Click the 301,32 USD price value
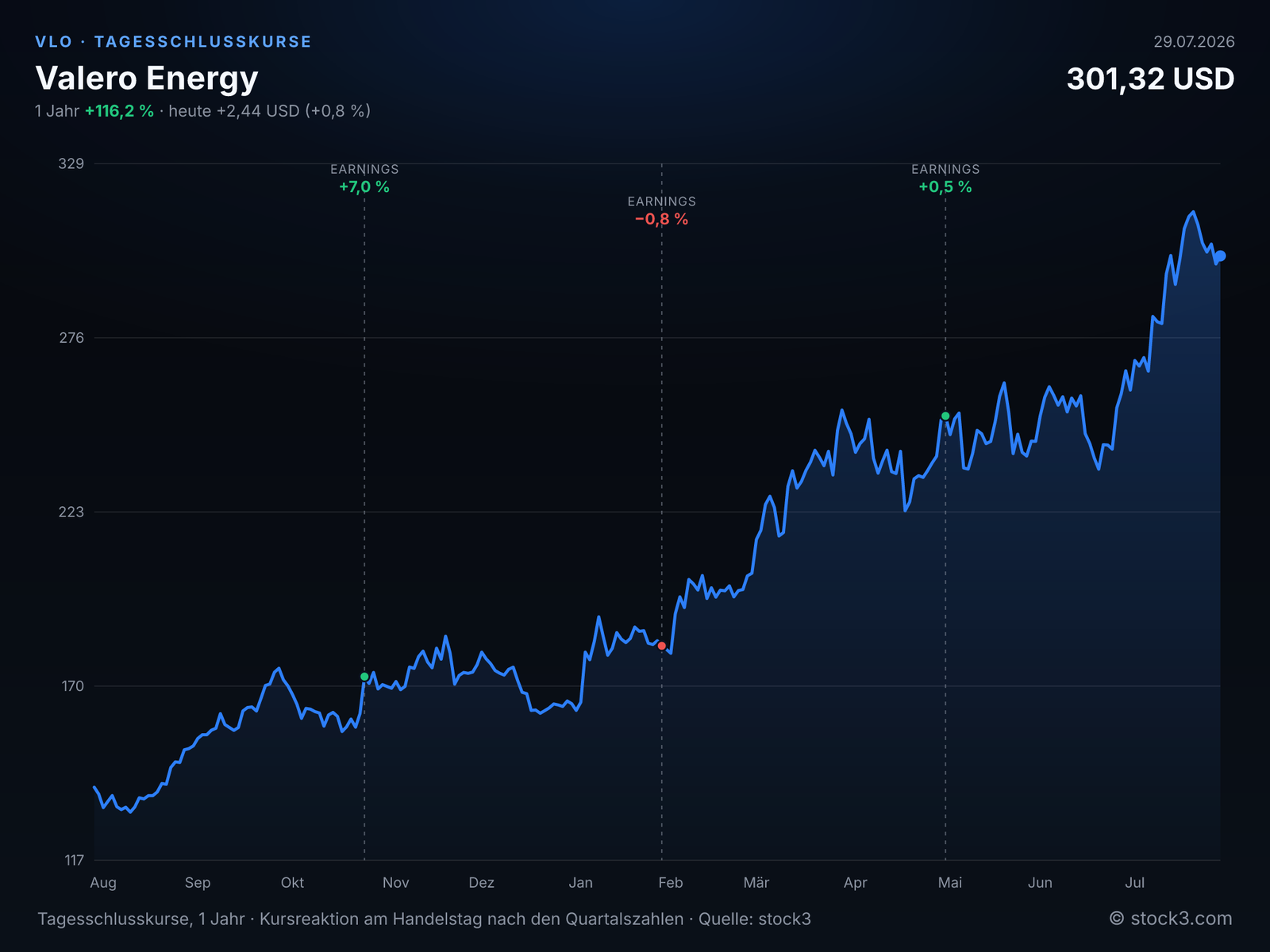 pos(1150,79)
